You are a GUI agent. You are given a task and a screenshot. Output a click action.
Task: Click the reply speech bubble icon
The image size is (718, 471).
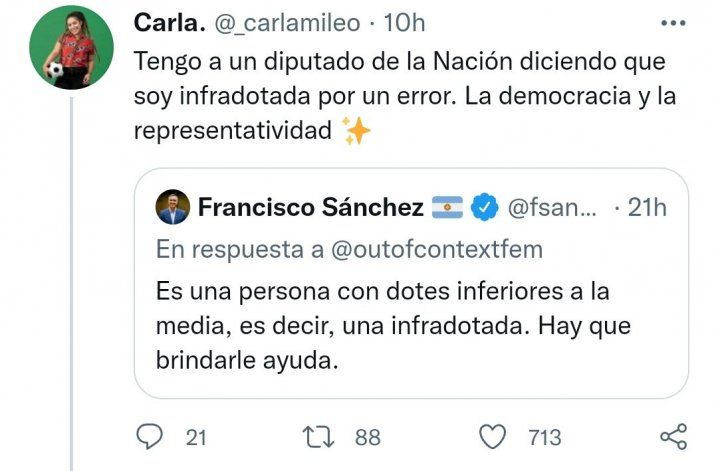(150, 437)
